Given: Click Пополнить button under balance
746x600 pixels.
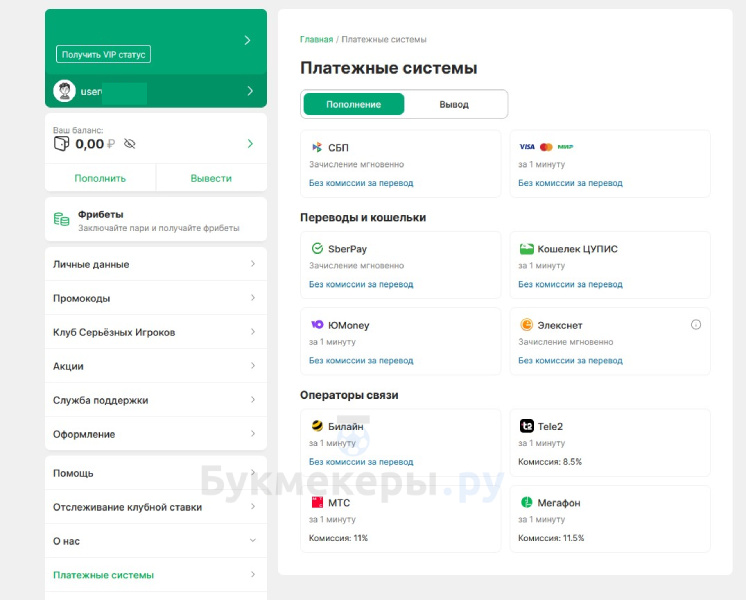Looking at the screenshot, I should 100,178.
